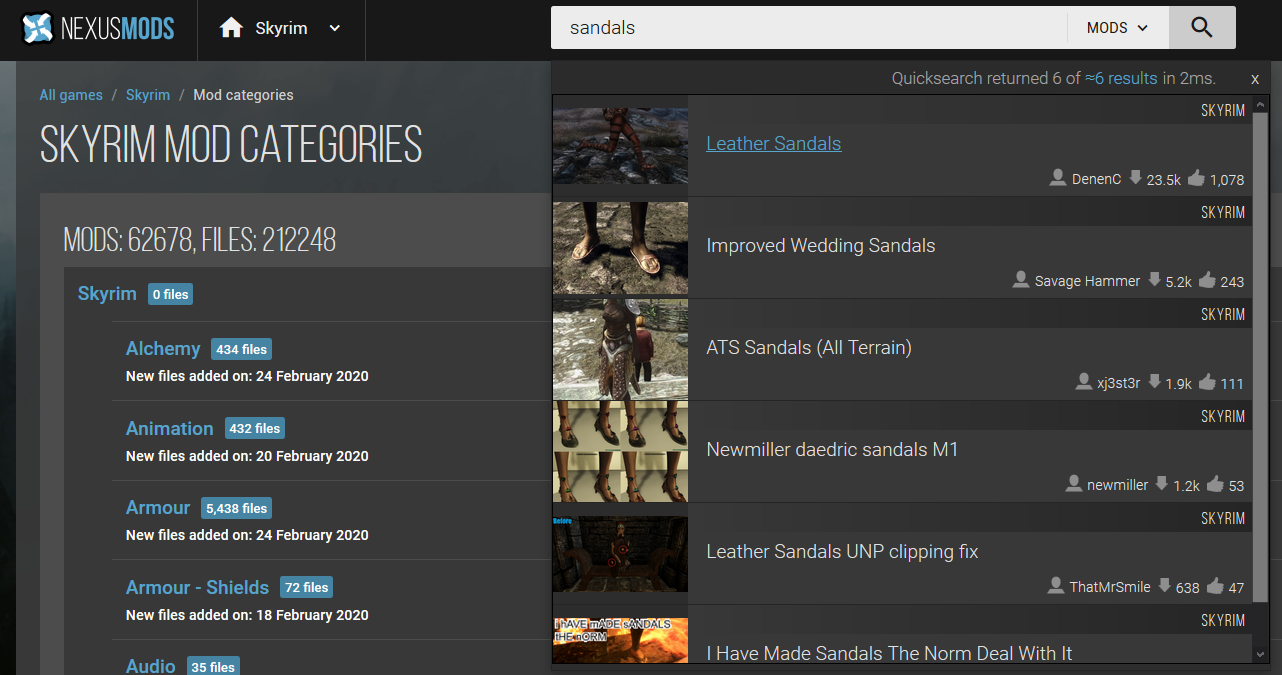Open the Skyrim top-level category link
Viewport: 1282px width, 675px height.
107,293
